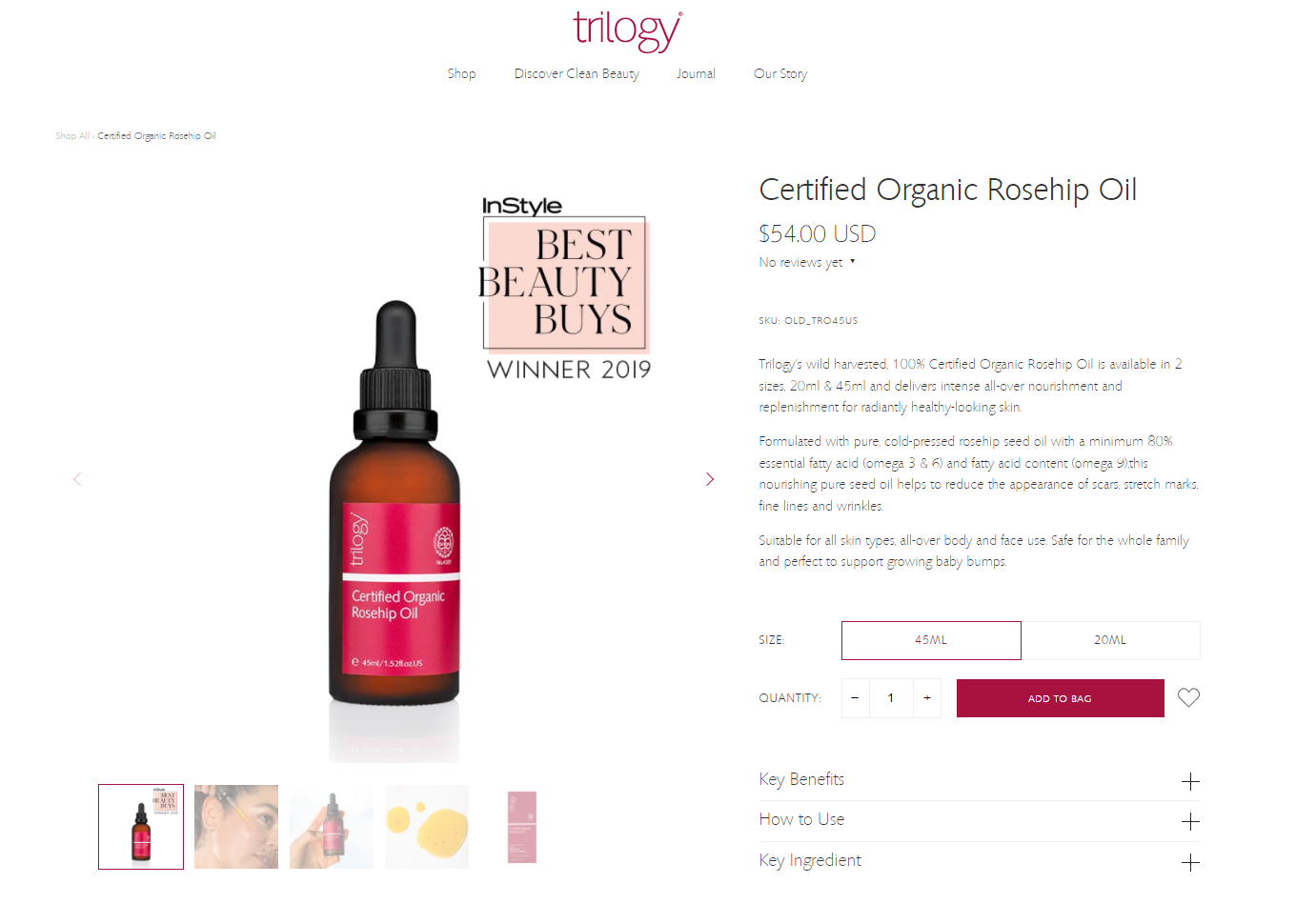1316x904 pixels.
Task: Decrease quantity with the minus button
Action: coord(855,698)
